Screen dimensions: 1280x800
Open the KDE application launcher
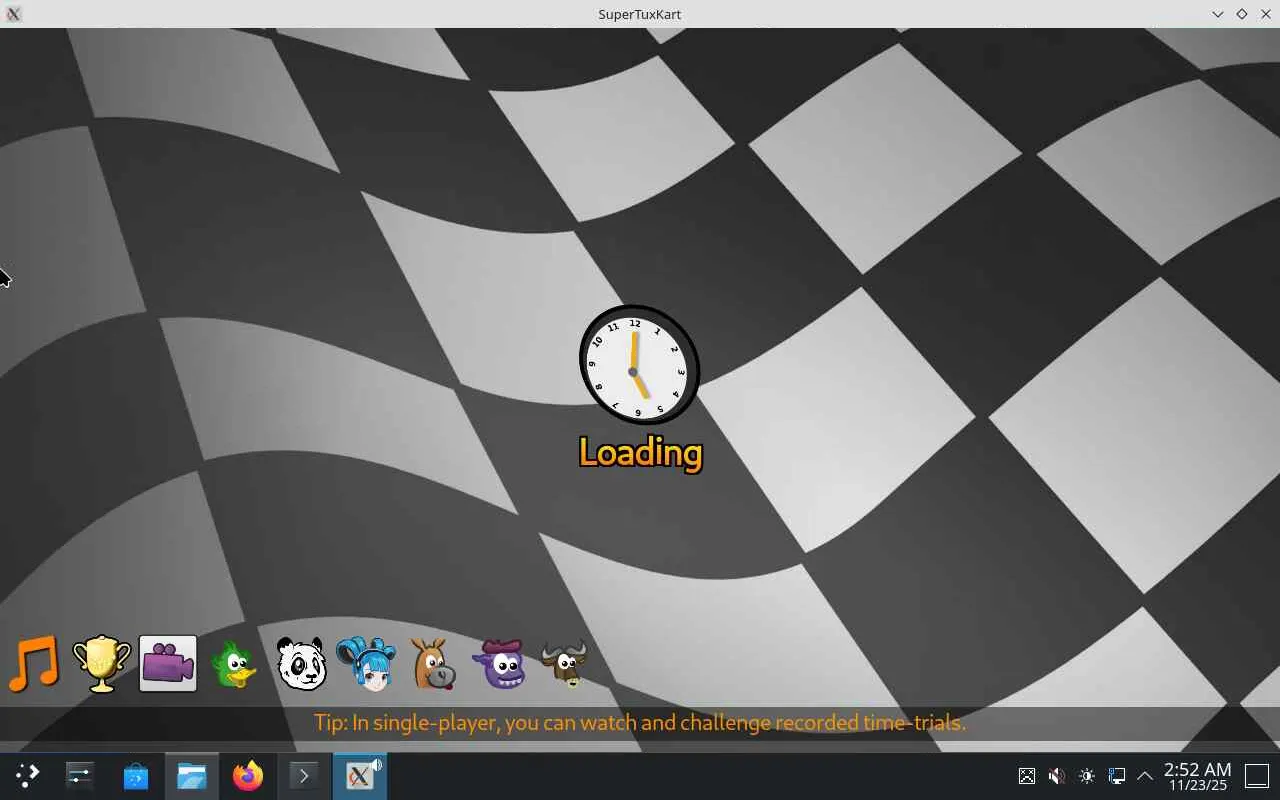point(27,775)
